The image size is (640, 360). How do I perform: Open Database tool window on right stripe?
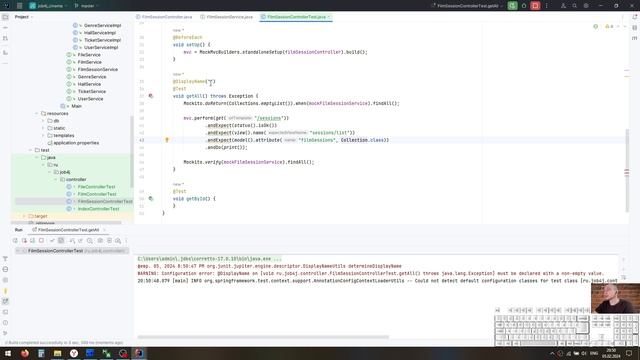[635, 27]
